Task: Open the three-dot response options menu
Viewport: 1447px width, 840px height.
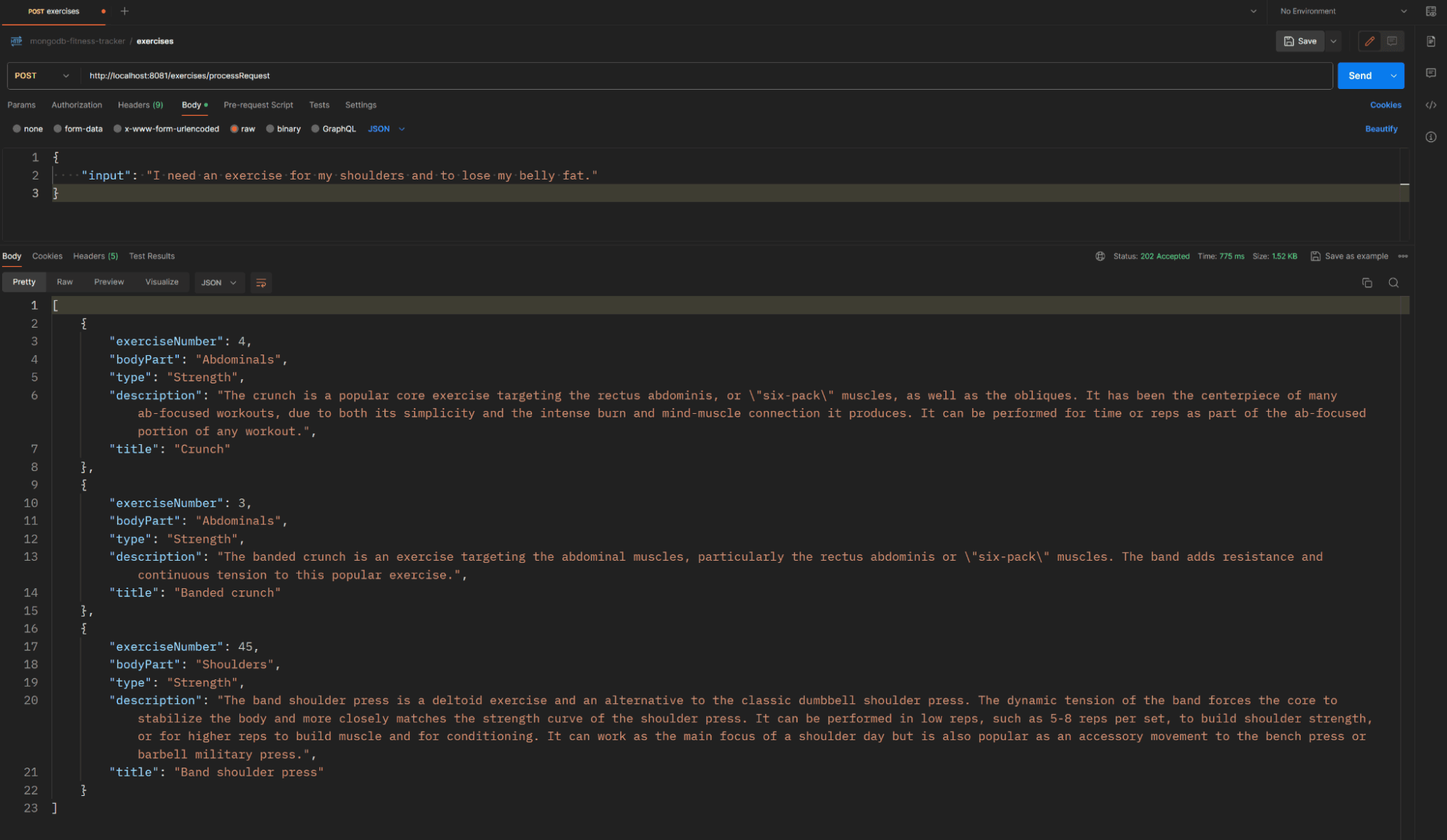Action: (1403, 256)
